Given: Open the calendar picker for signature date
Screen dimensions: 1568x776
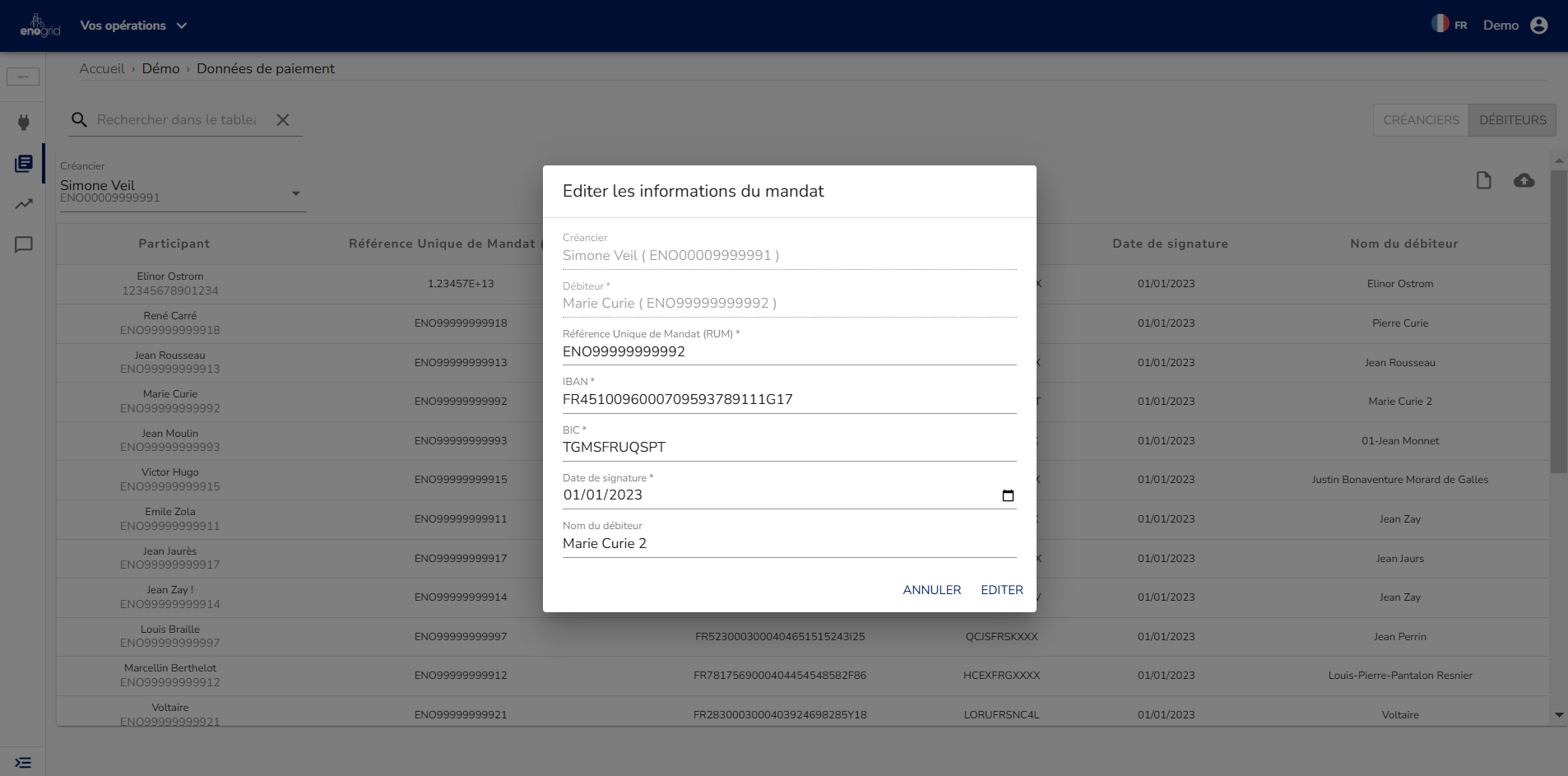Looking at the screenshot, I should (x=1008, y=495).
